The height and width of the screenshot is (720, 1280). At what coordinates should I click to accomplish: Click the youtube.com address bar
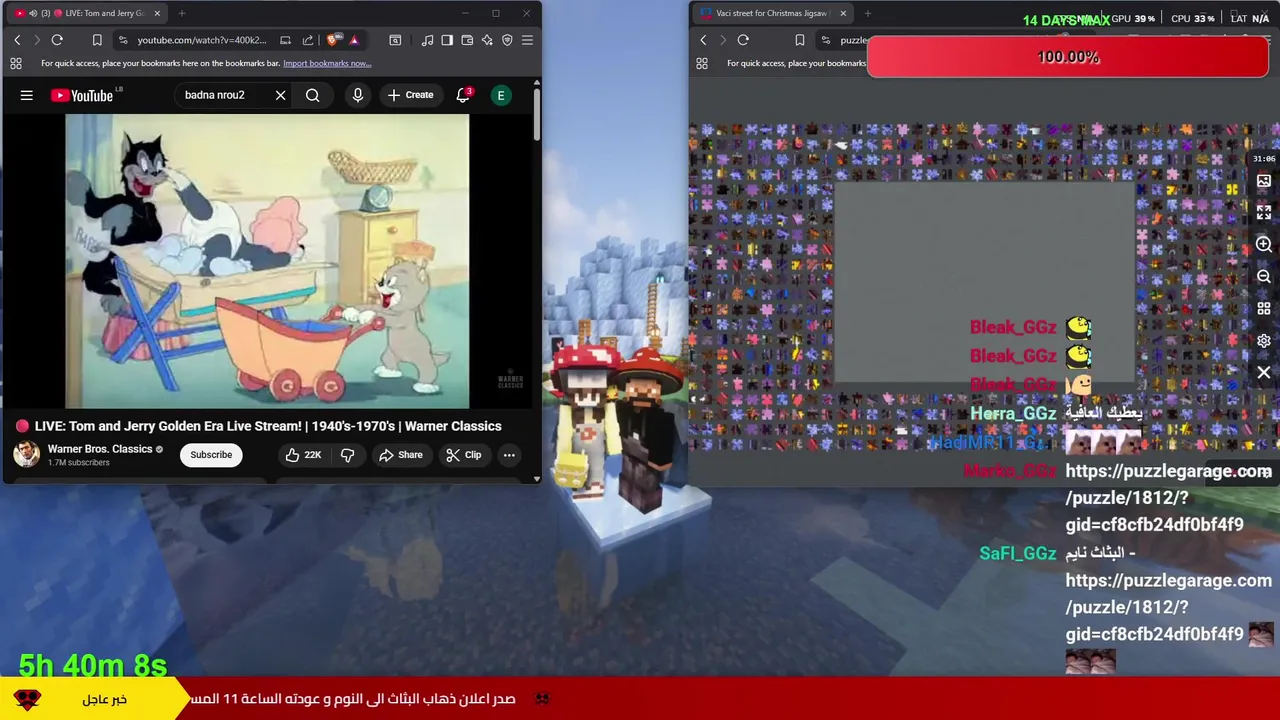[x=200, y=40]
